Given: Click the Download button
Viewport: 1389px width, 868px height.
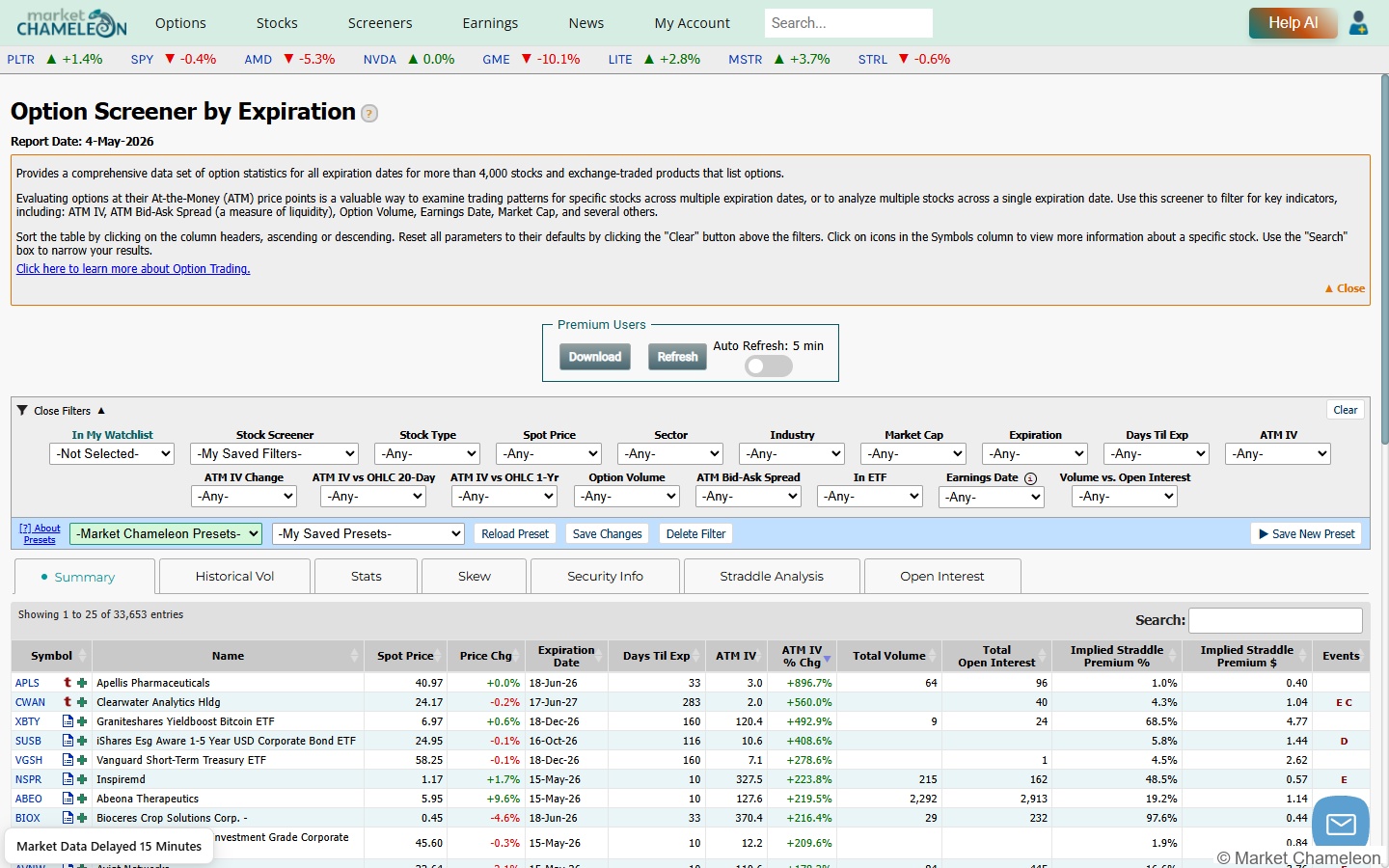Looking at the screenshot, I should click(595, 357).
